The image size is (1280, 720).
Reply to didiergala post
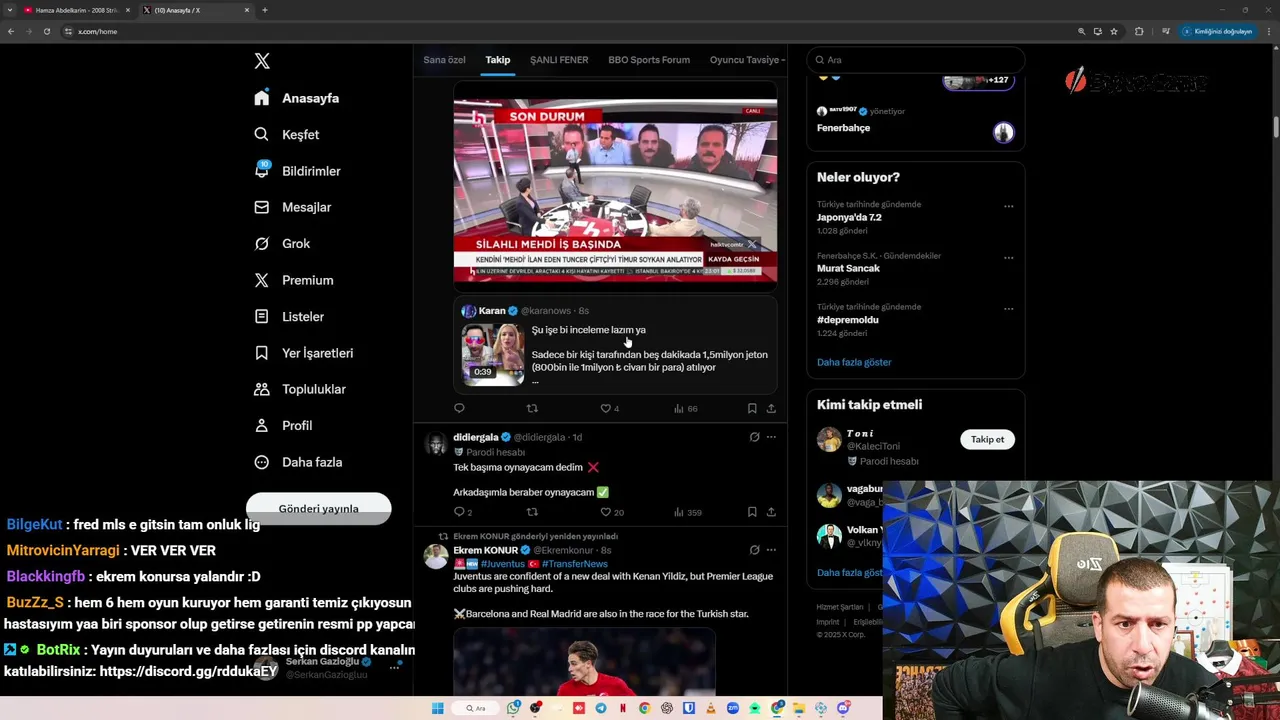tap(462, 512)
